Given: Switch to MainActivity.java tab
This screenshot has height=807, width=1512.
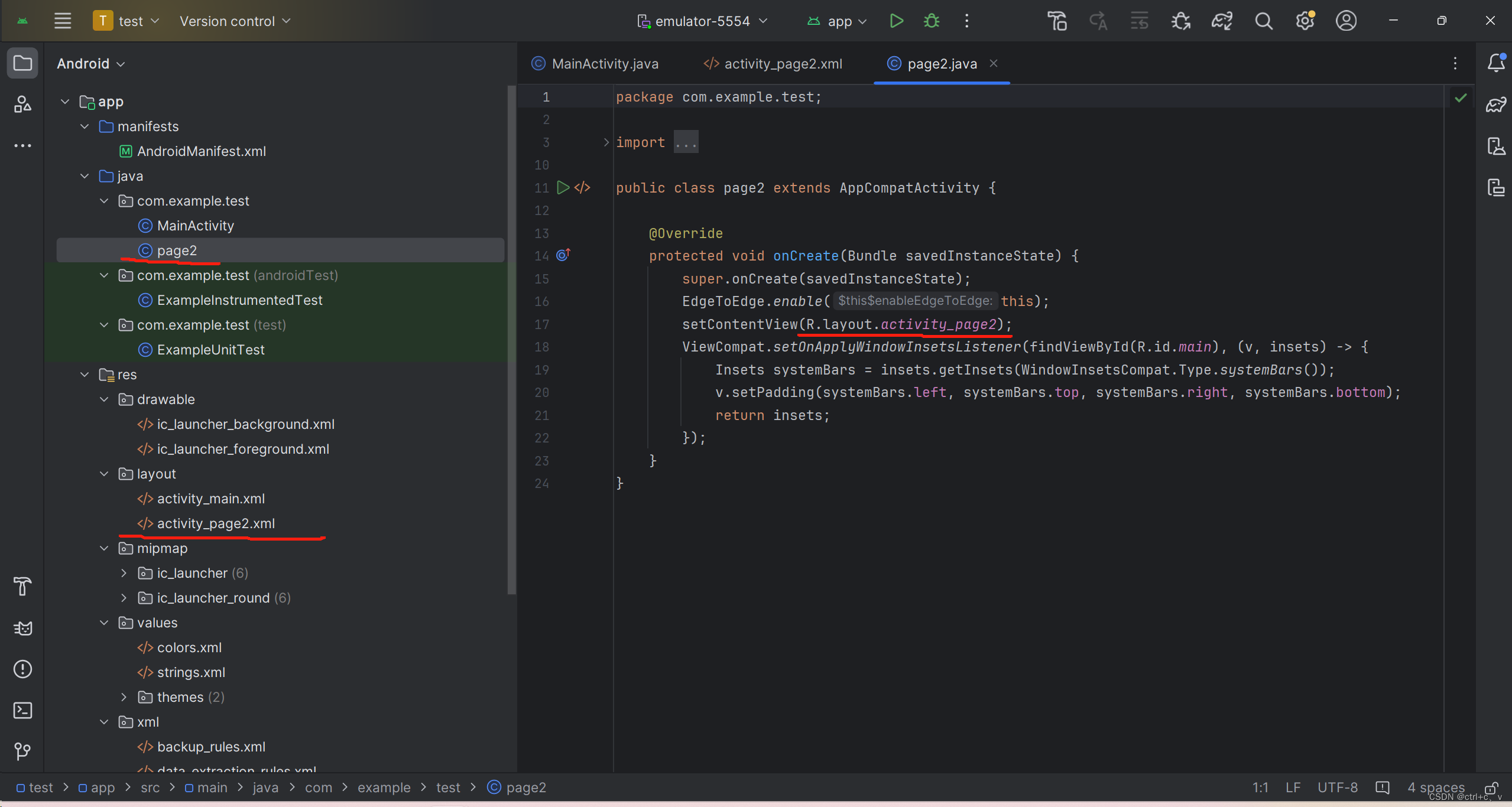Looking at the screenshot, I should (595, 63).
